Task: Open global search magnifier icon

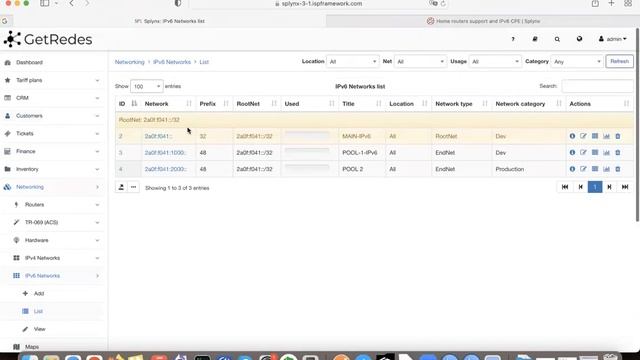Action: [x=557, y=39]
